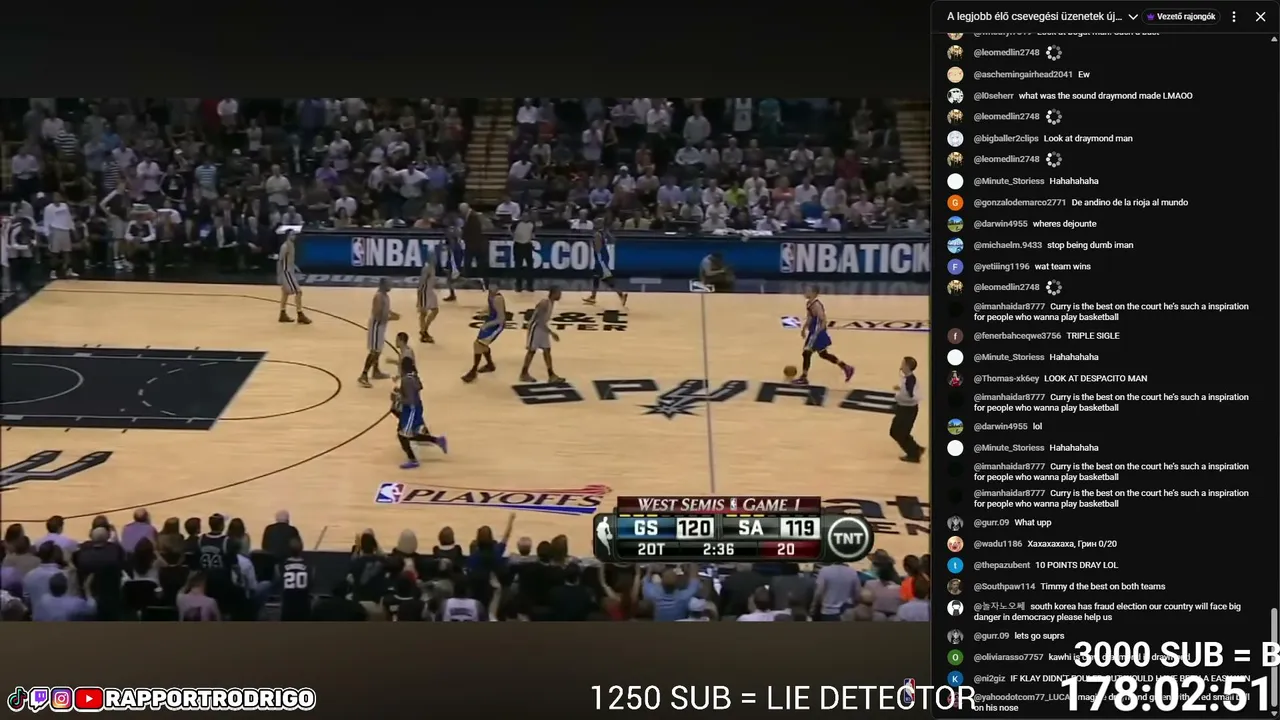Open the @fenerbahceqwe3756 username
Image resolution: width=1280 pixels, height=720 pixels.
coord(1018,336)
